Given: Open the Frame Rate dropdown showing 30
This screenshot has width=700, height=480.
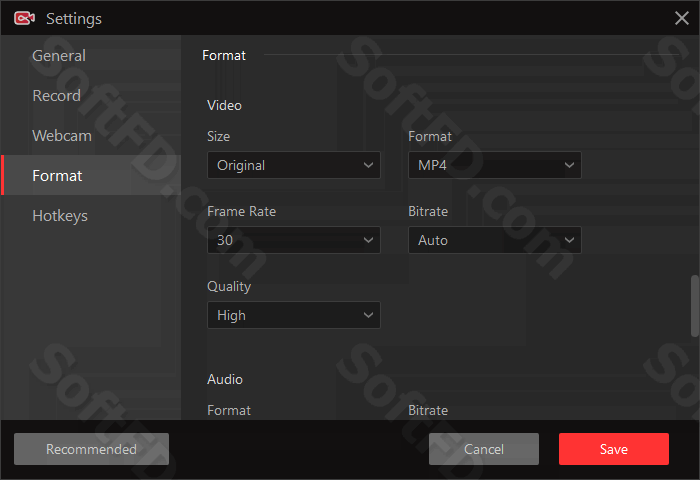Looking at the screenshot, I should pos(294,240).
